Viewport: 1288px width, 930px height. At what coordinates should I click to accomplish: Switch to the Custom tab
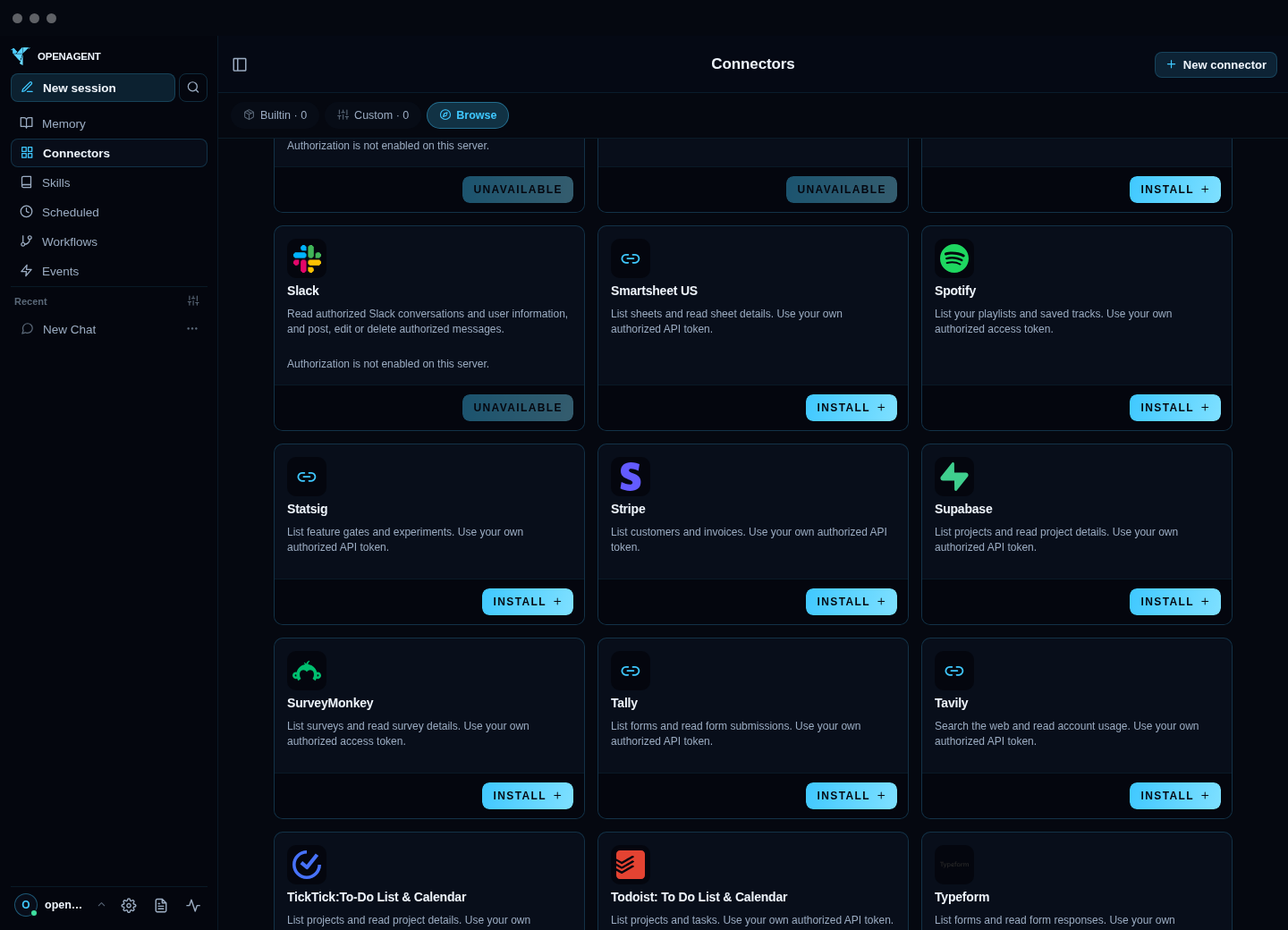tap(373, 115)
